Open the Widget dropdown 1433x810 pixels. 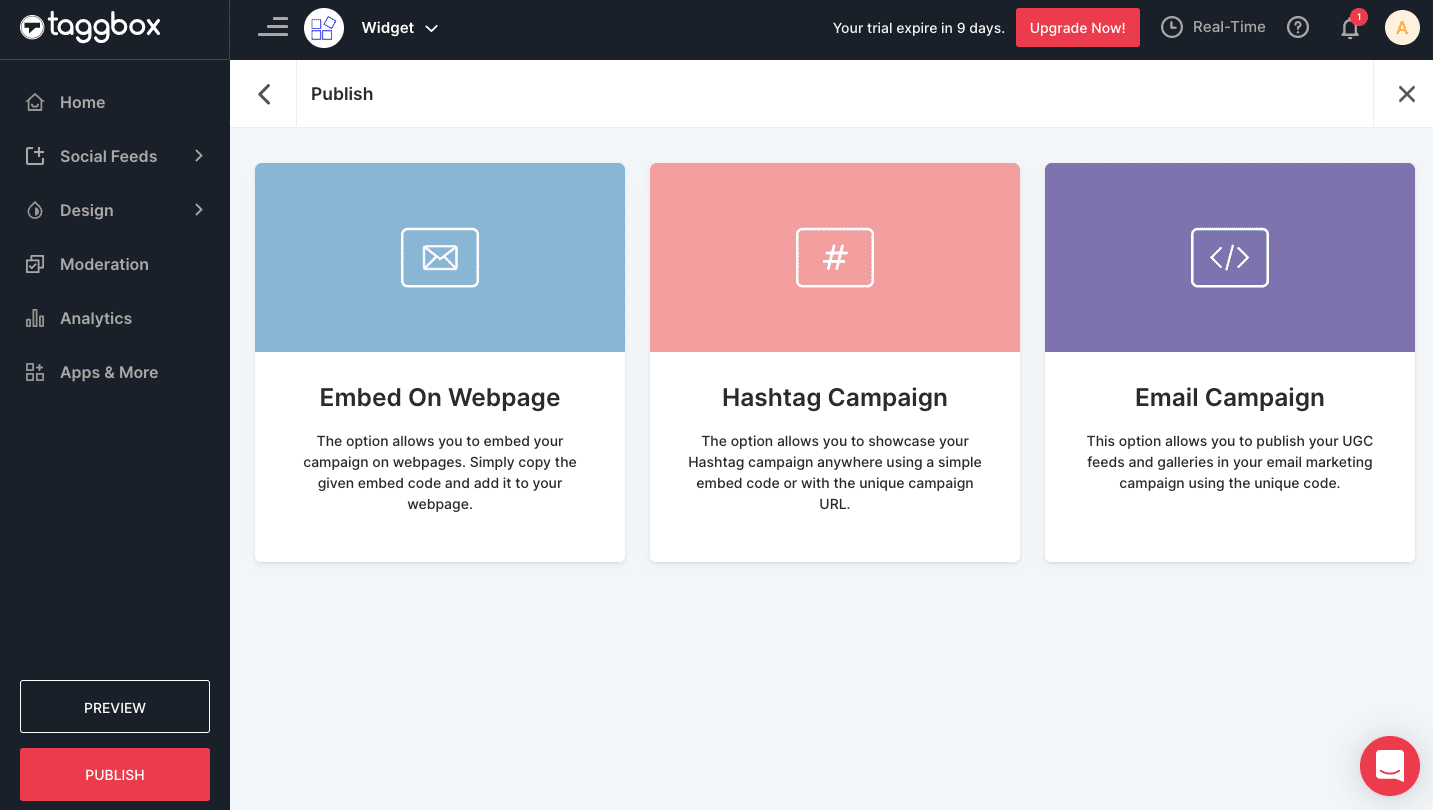coord(400,28)
